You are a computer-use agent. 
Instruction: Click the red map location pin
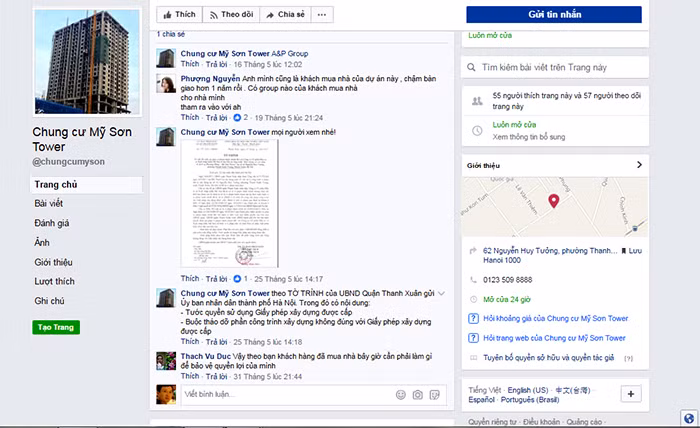click(x=553, y=199)
